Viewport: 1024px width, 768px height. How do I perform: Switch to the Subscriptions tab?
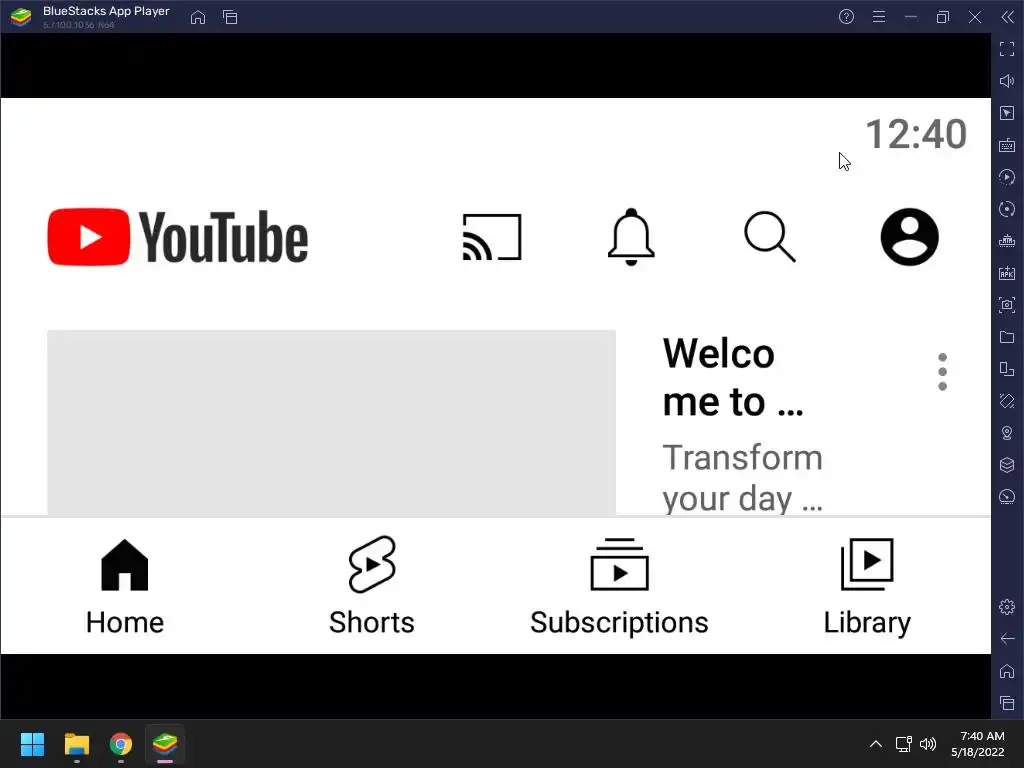[x=619, y=587]
